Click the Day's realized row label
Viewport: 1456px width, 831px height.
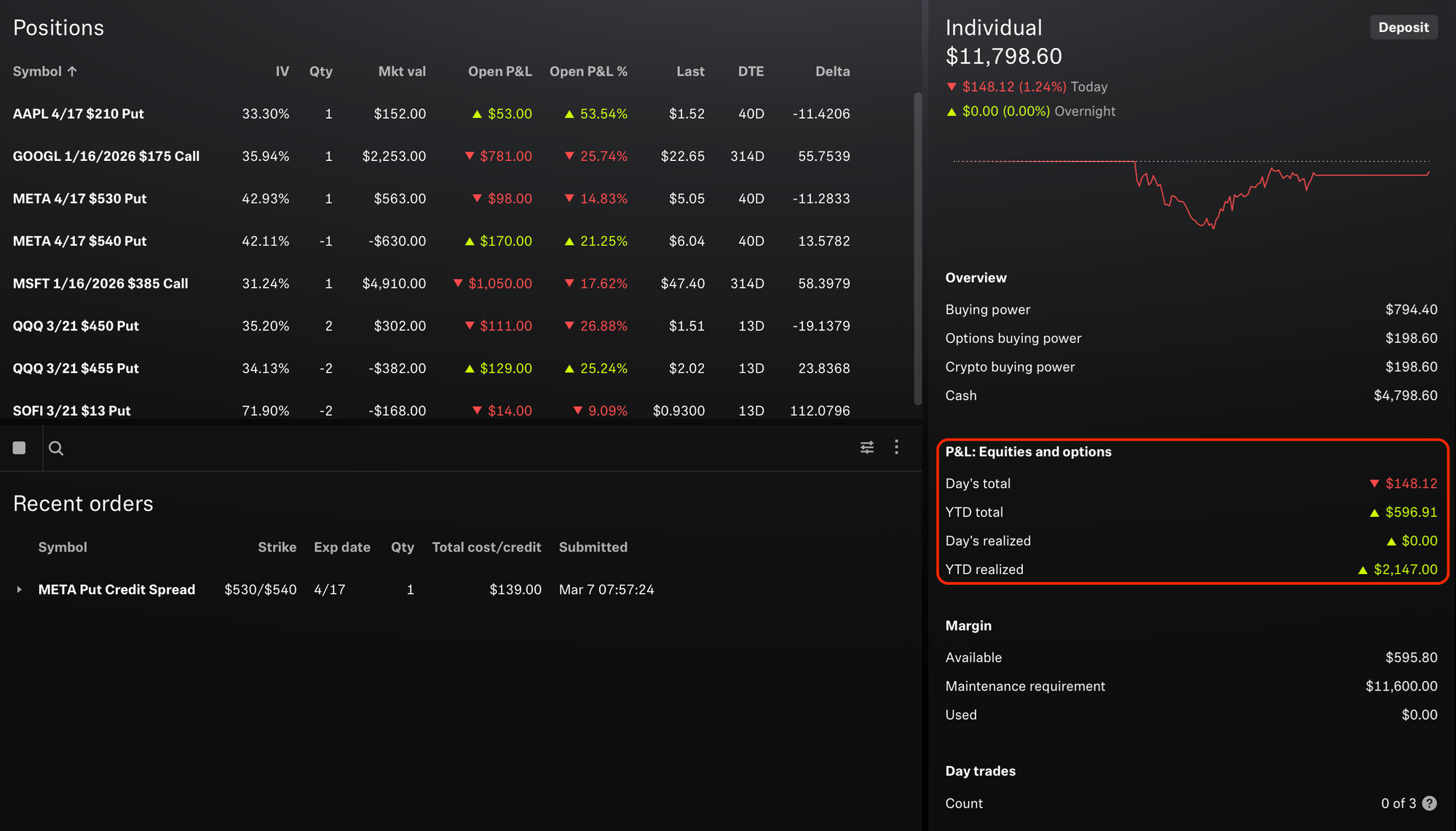pos(988,541)
